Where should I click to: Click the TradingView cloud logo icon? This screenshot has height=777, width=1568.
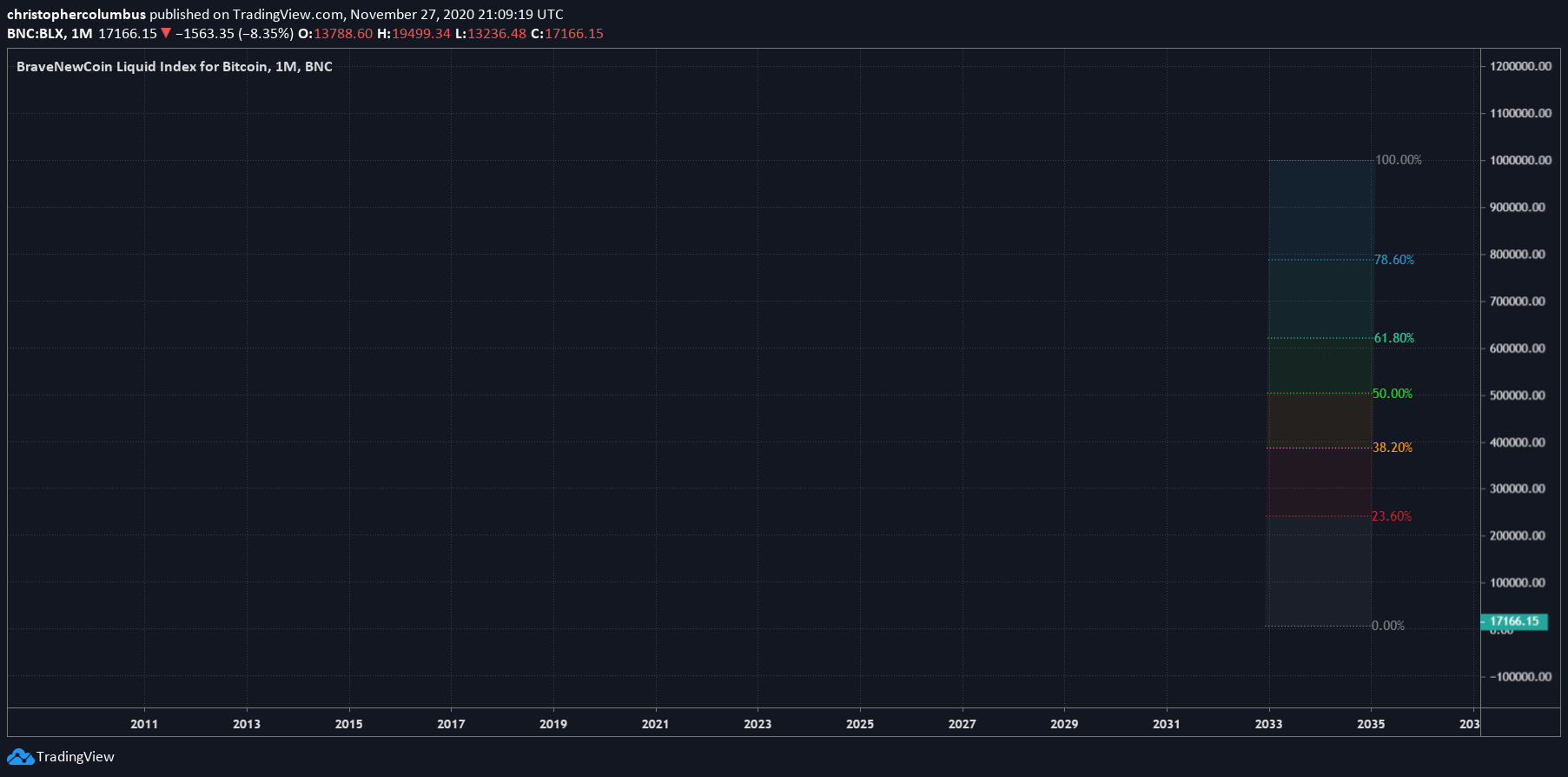pos(20,757)
